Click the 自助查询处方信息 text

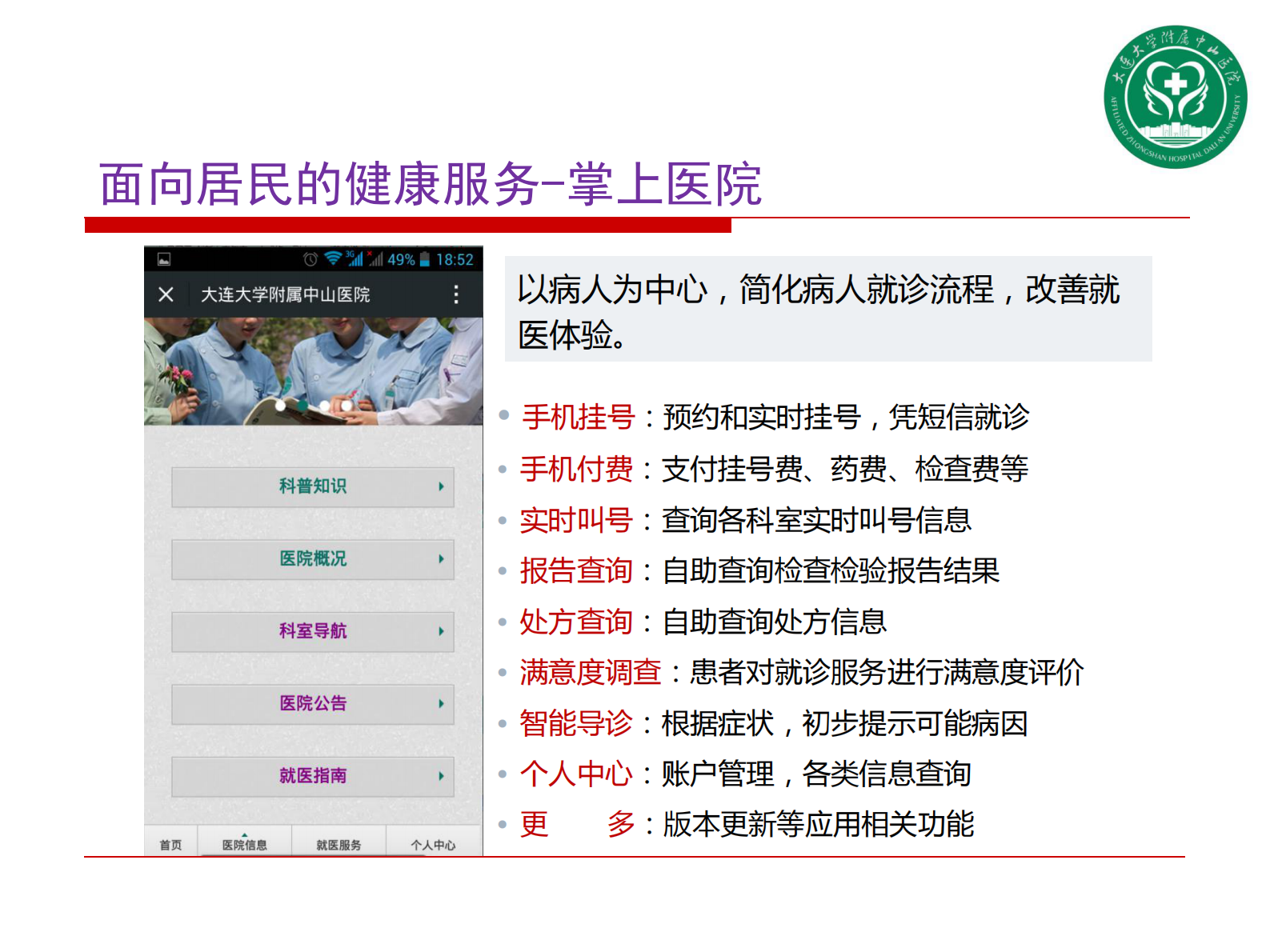click(x=775, y=622)
